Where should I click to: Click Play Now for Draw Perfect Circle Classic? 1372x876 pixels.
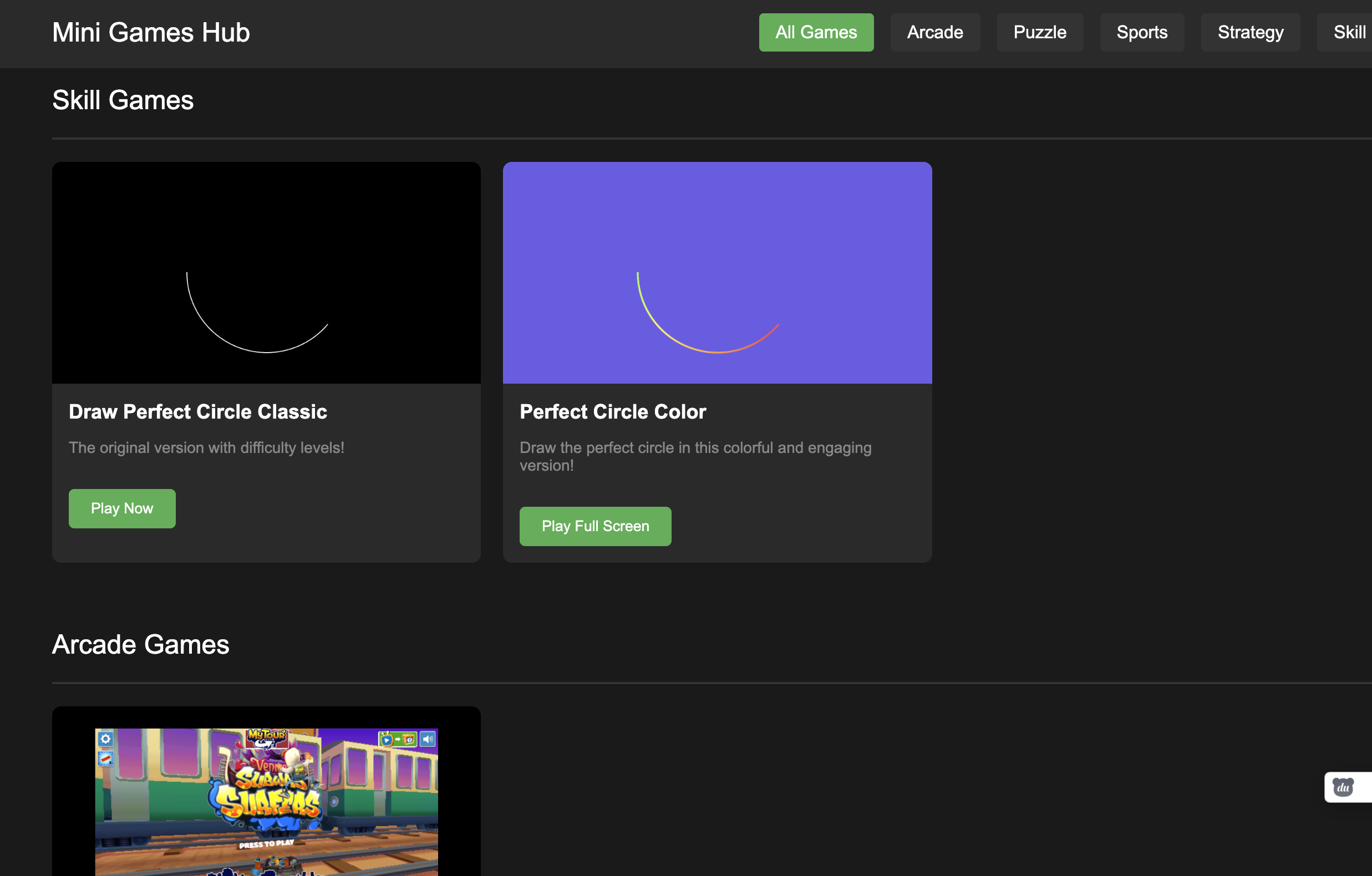(122, 508)
